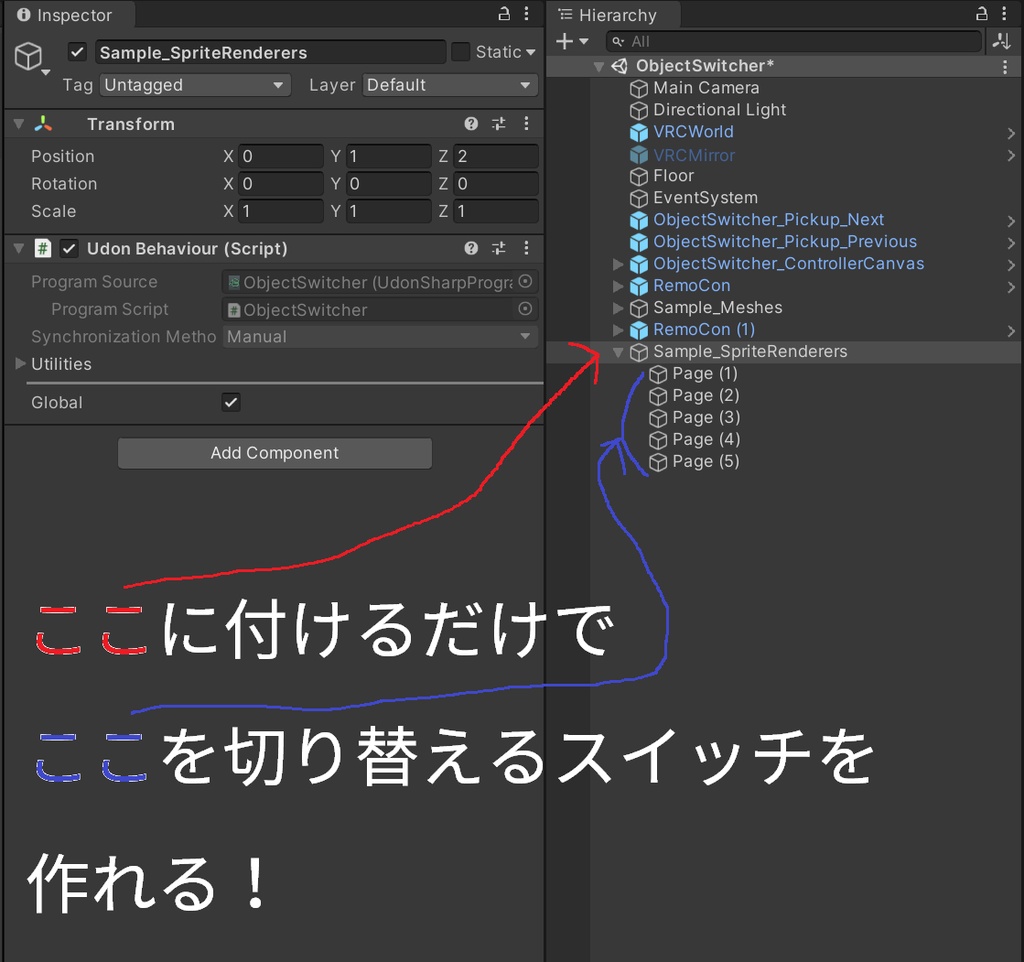Screen dimensions: 1024x962
Task: Enable the Static checkbox
Action: click(x=461, y=51)
